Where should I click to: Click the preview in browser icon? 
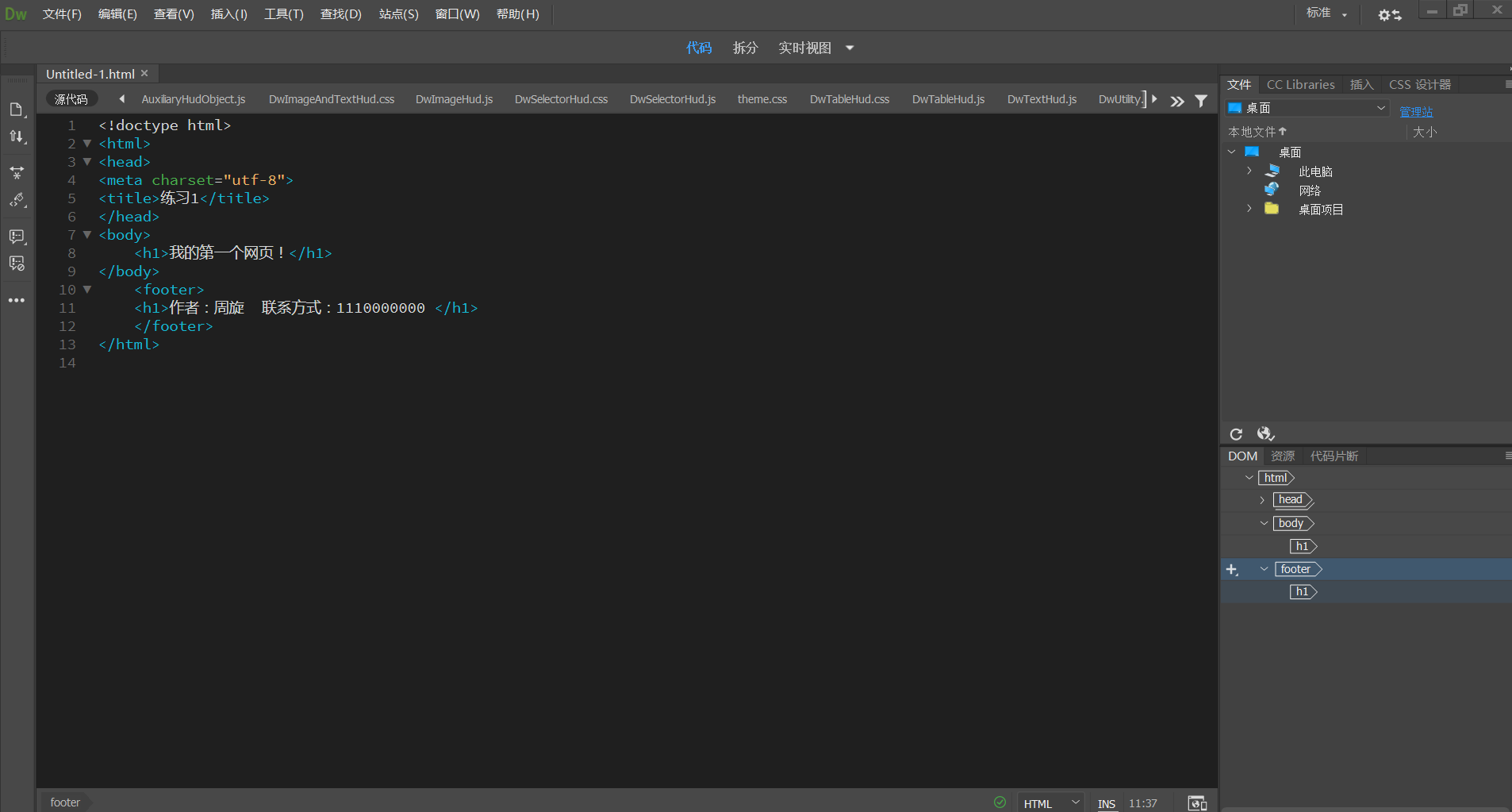[1197, 802]
